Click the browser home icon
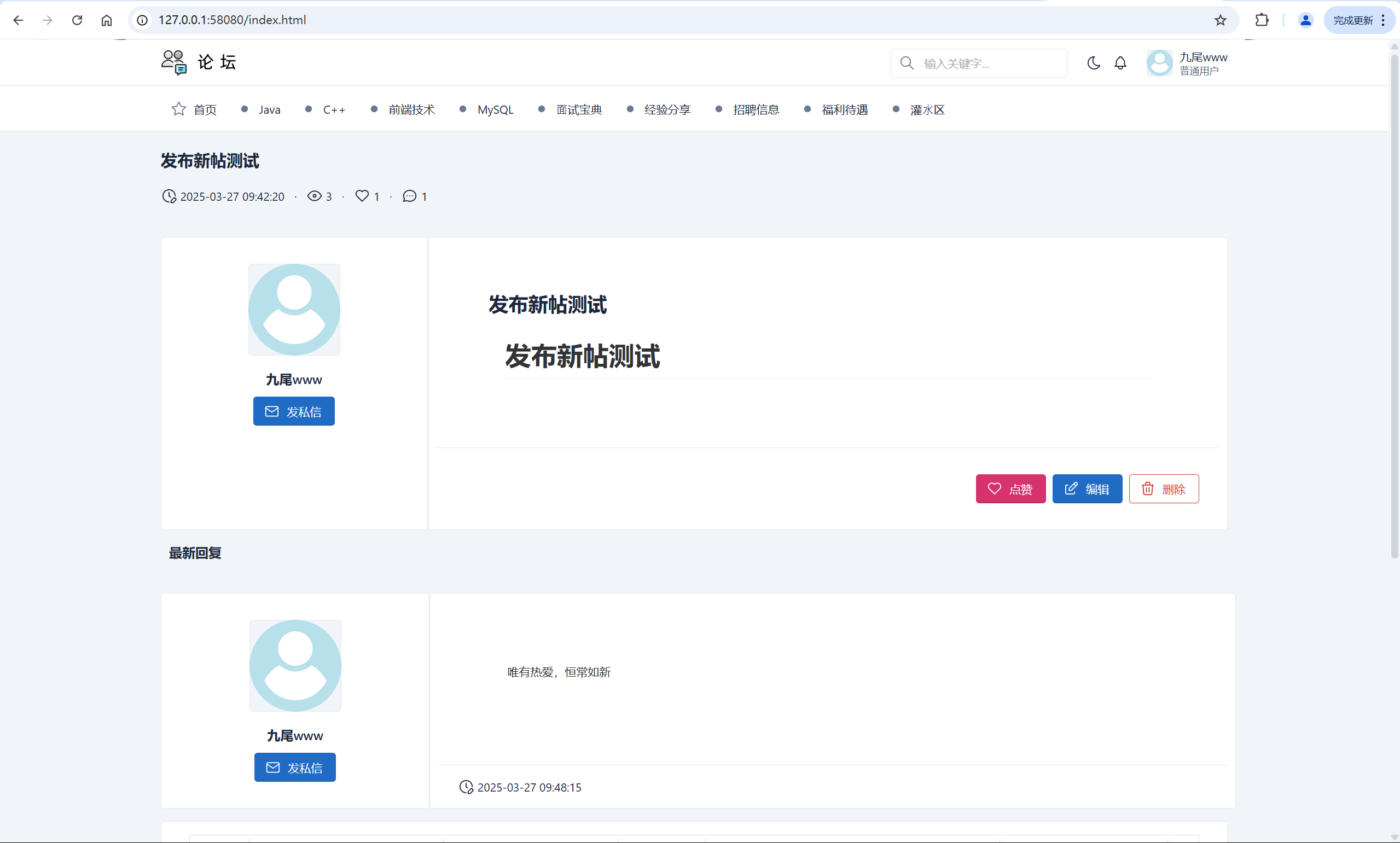The width and height of the screenshot is (1400, 843). coord(107,20)
